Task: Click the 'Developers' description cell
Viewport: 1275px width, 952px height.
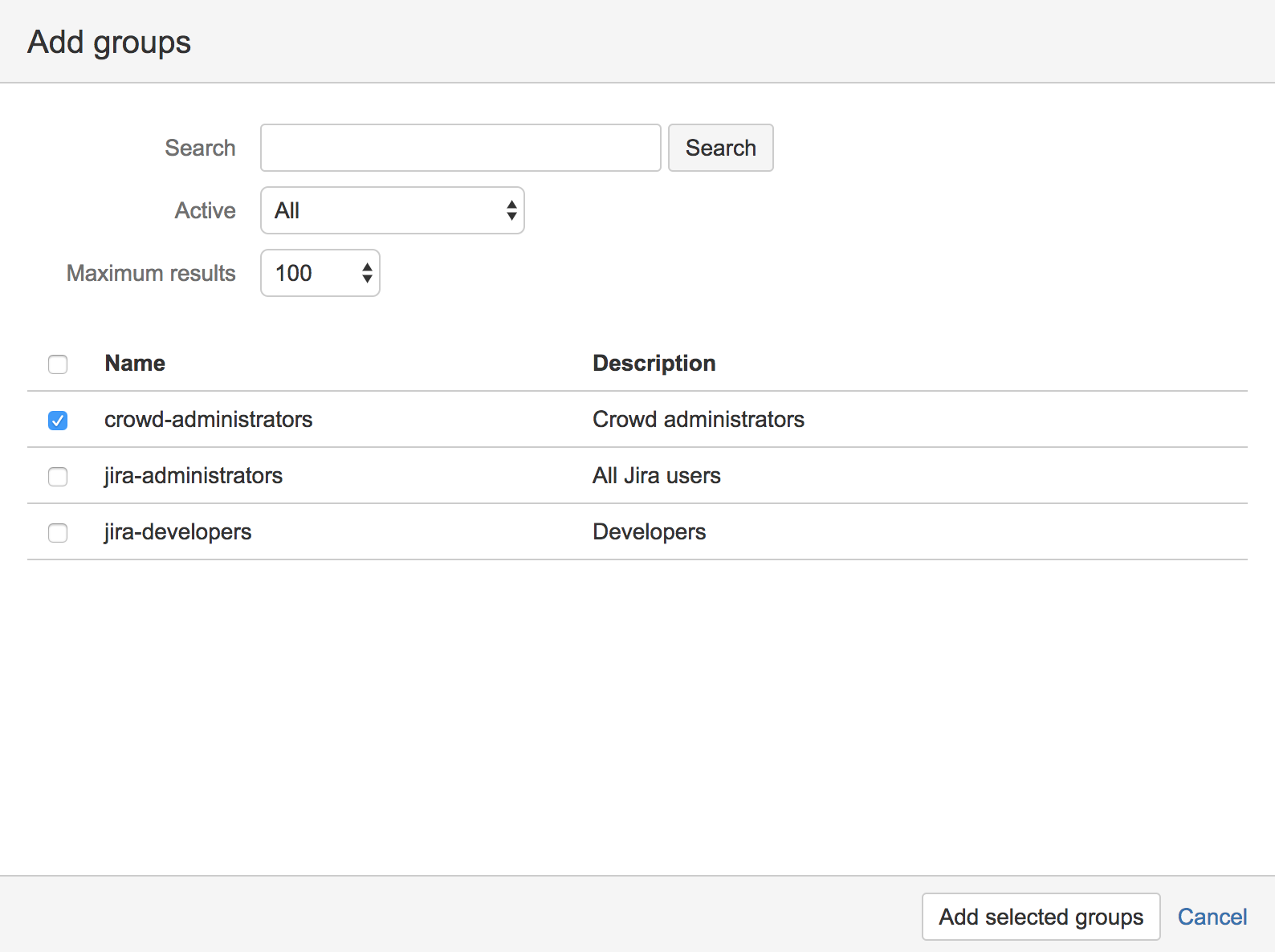Action: [649, 532]
